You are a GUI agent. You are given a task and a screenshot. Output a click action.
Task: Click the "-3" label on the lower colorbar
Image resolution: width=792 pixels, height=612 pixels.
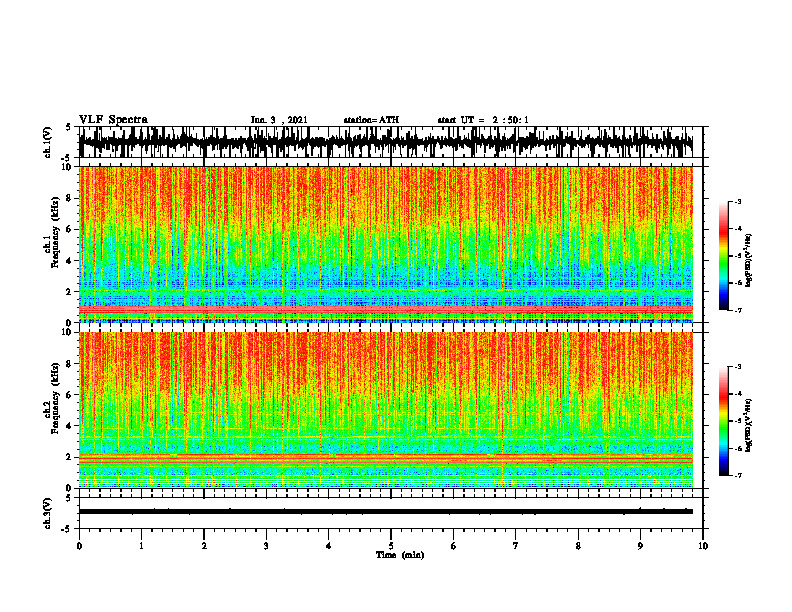click(737, 367)
